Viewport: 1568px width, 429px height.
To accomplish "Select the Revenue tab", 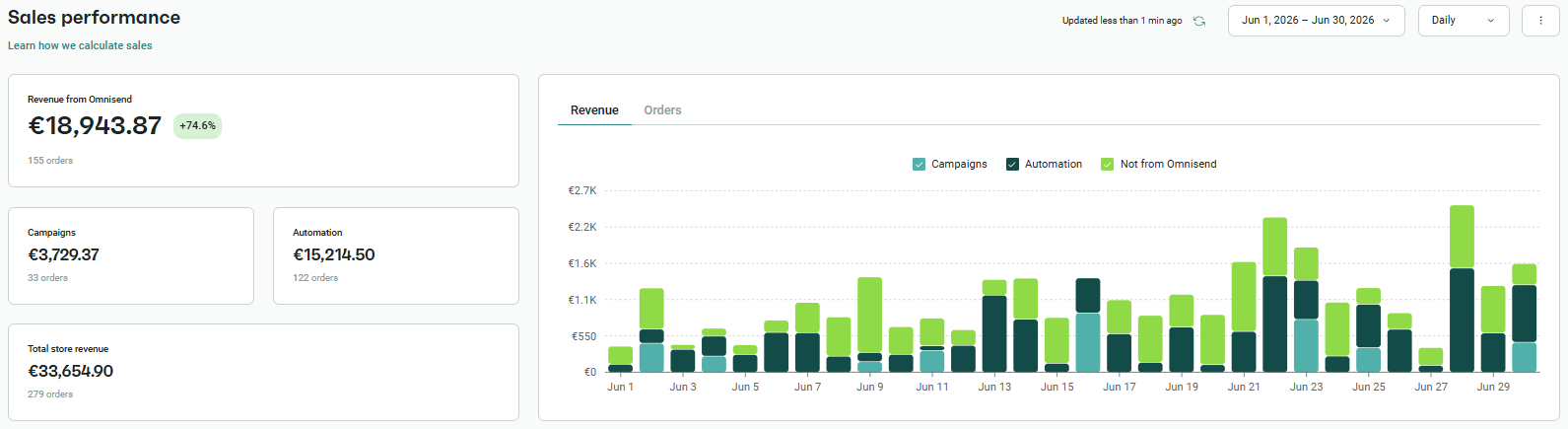I will tap(594, 110).
